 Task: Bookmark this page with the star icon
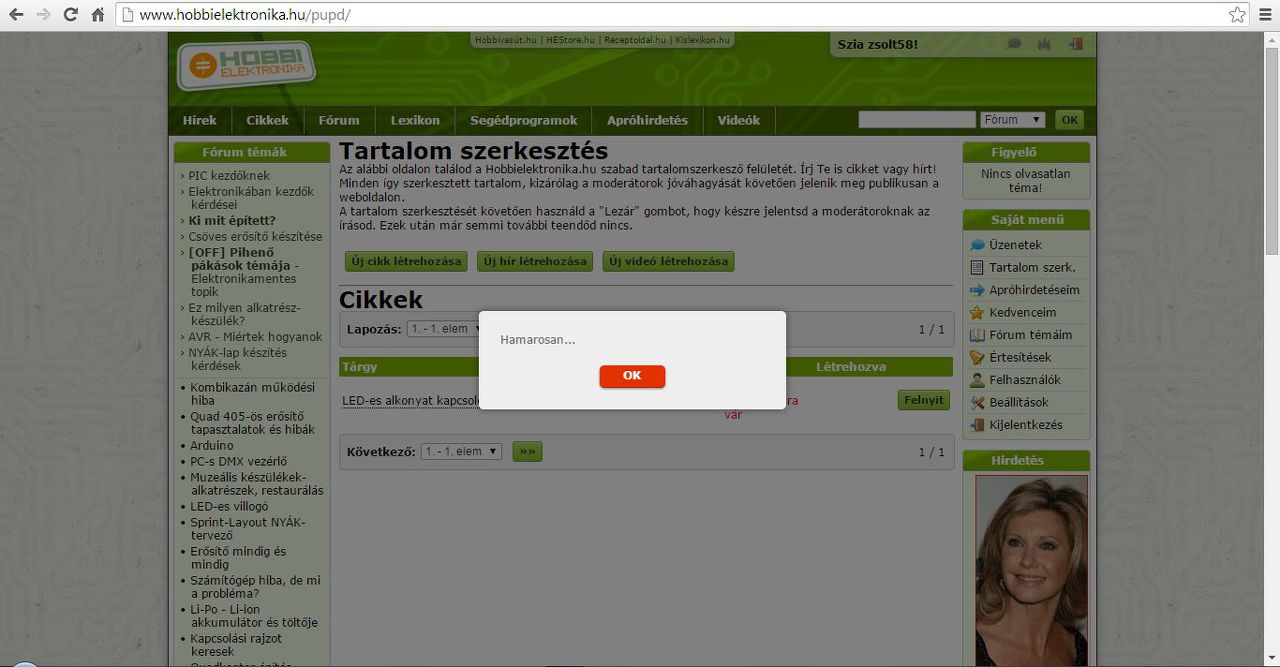click(1237, 15)
